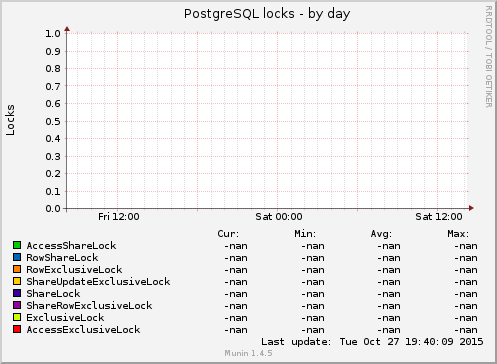
Task: Click the Cur value for ShareUpdateExclusiveLock
Action: click(x=236, y=282)
